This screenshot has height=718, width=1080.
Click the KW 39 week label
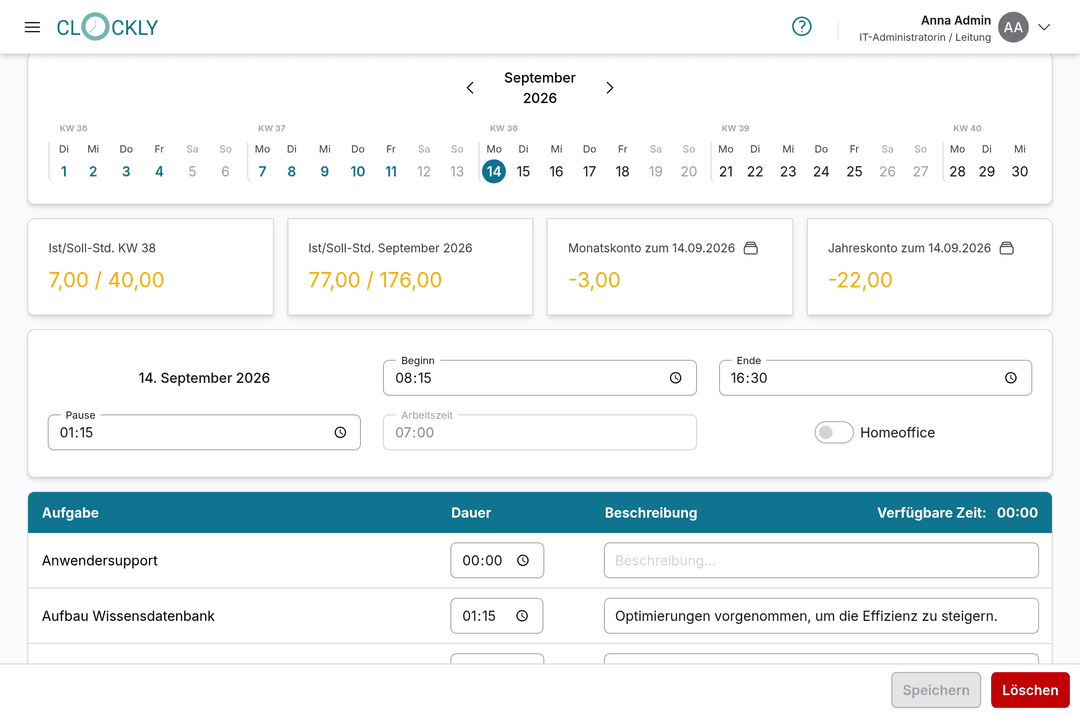735,128
